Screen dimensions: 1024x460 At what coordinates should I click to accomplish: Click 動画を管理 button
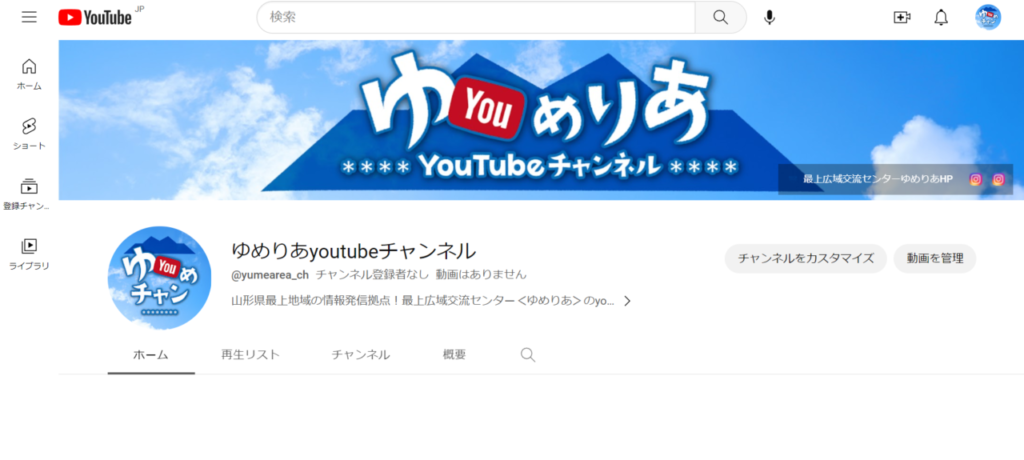(x=935, y=259)
